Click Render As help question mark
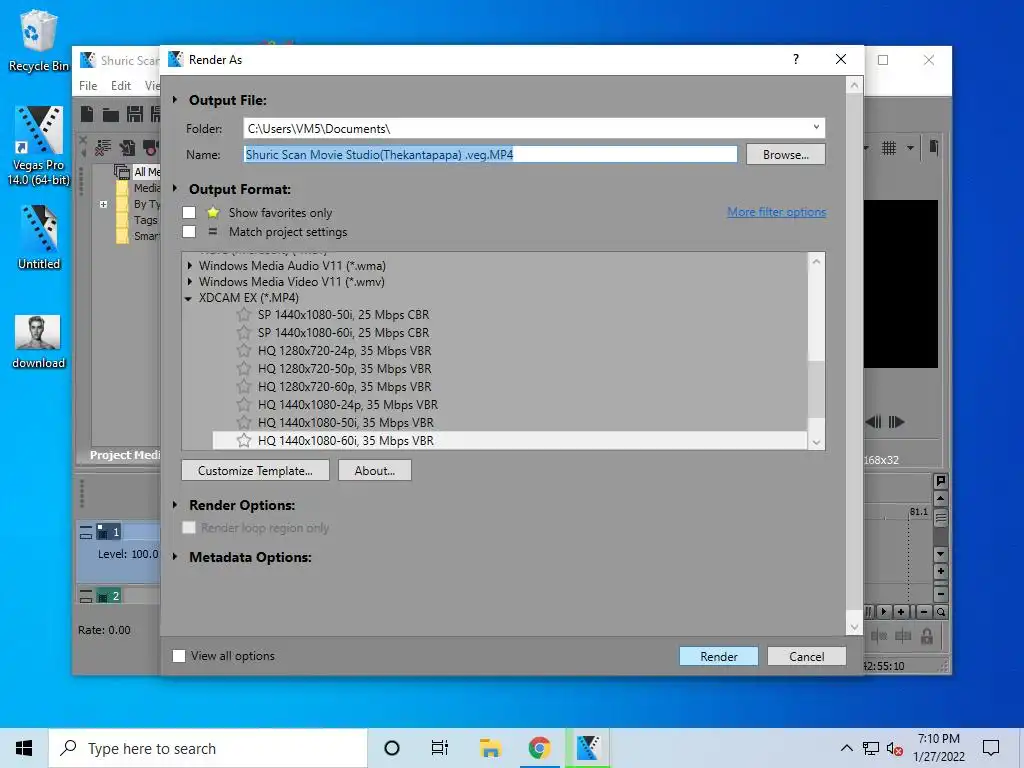This screenshot has height=768, width=1024. (x=795, y=59)
